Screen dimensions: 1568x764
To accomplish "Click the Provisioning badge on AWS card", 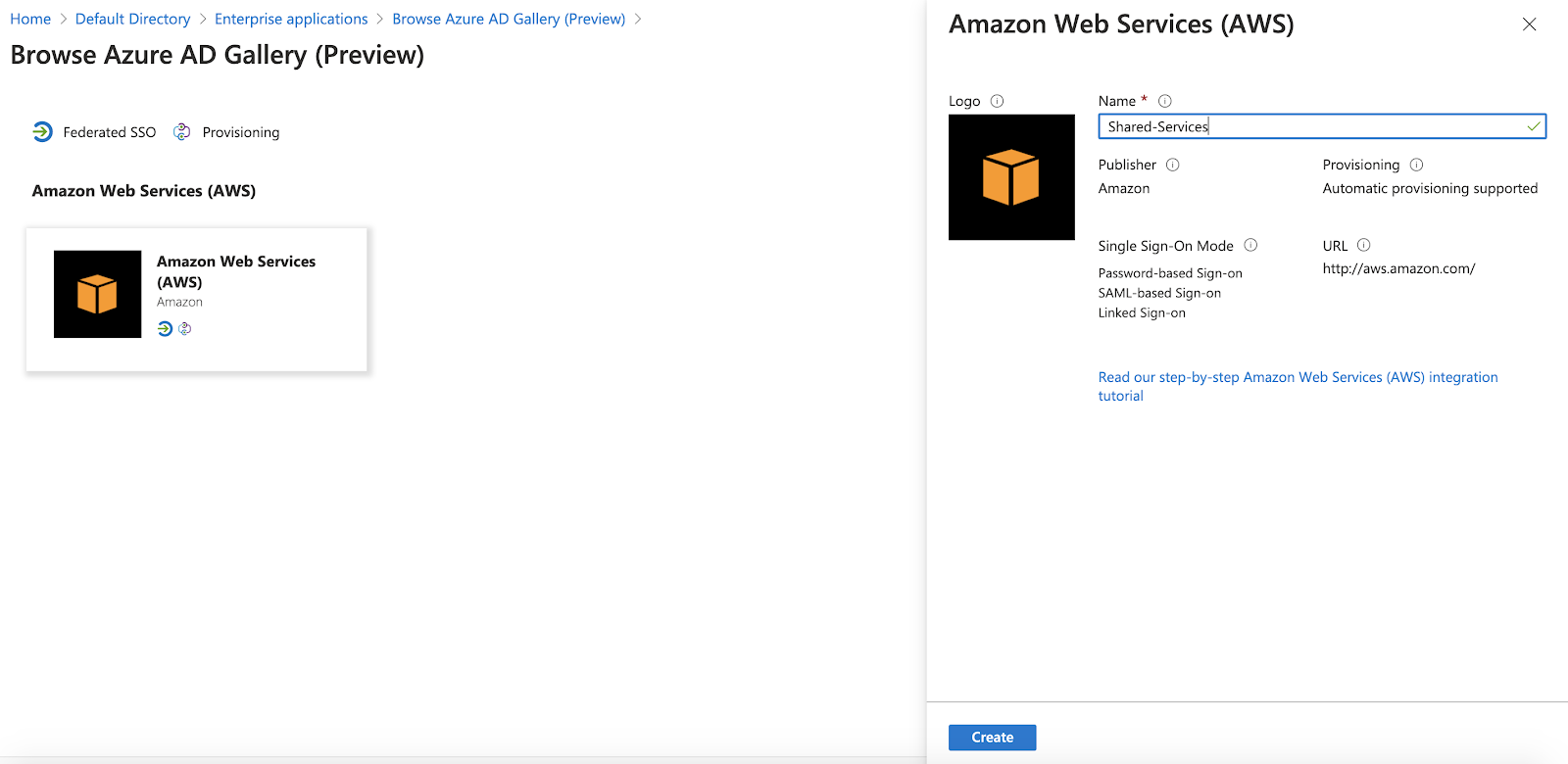I will pos(185,329).
